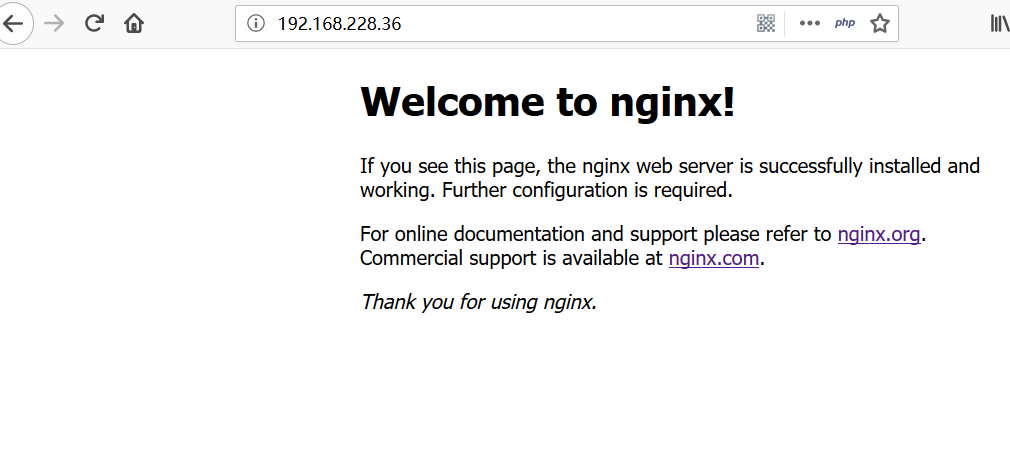Open the page actions three-dots menu
Viewport: 1010px width, 449px height.
[810, 24]
